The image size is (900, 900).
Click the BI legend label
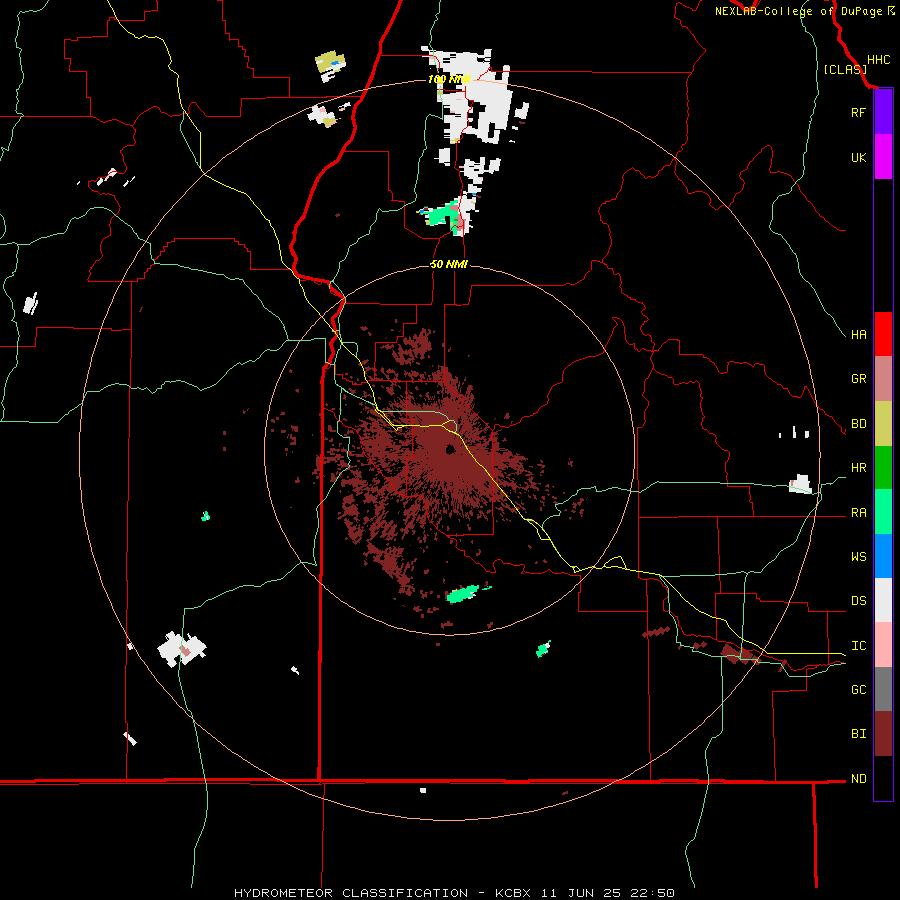click(858, 734)
